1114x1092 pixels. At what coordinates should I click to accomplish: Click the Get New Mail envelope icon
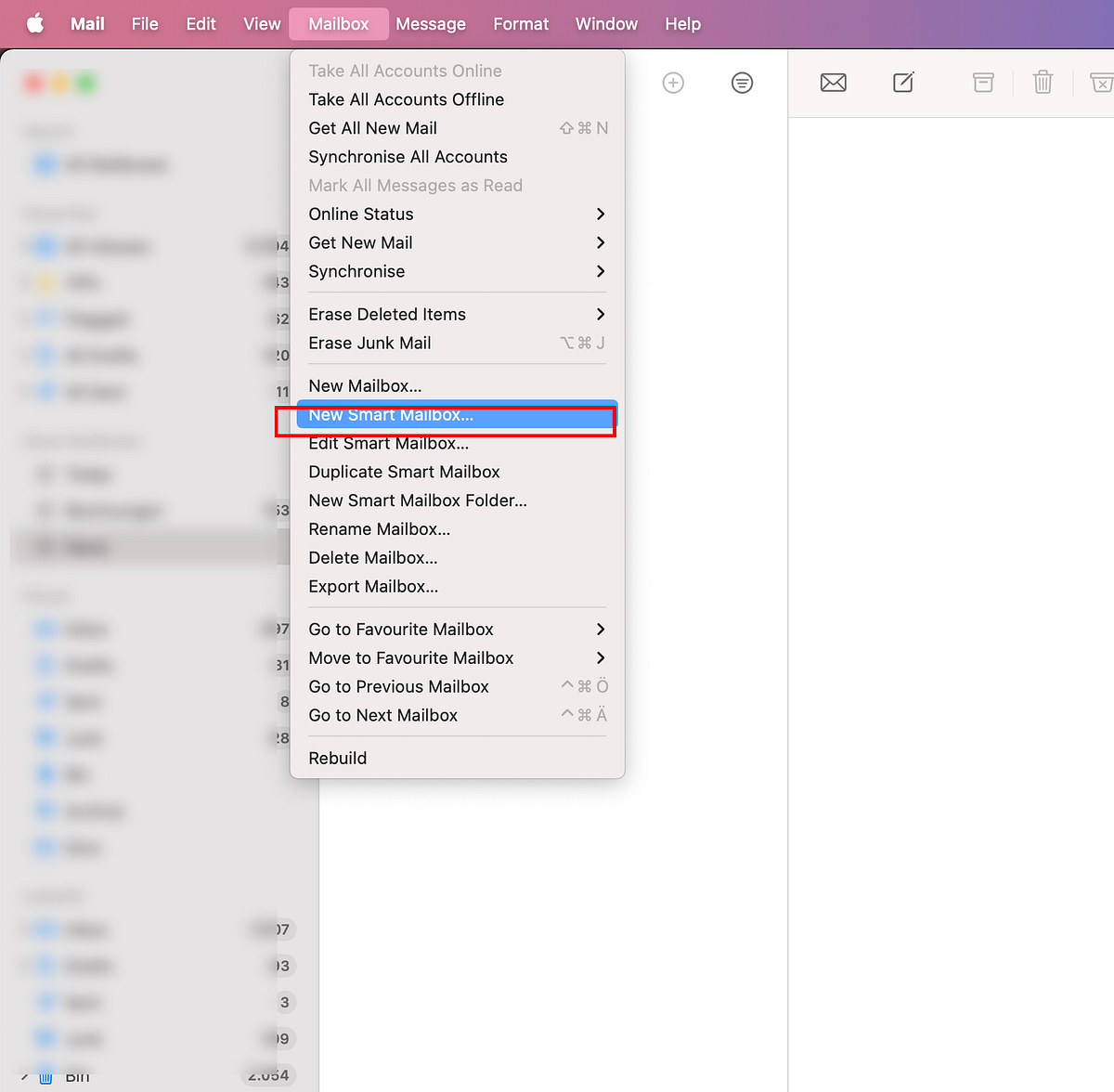click(x=833, y=83)
